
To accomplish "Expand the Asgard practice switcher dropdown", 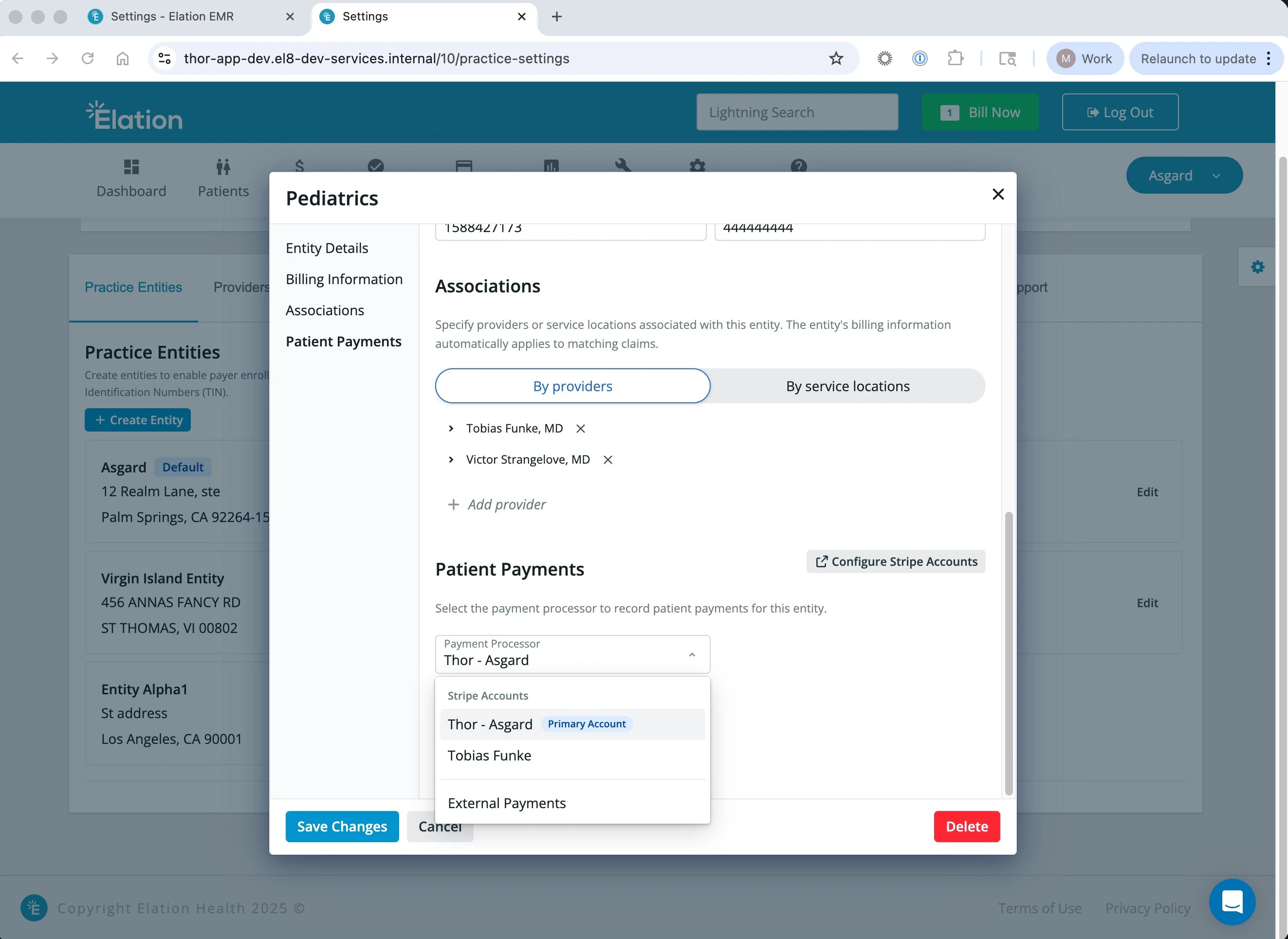I will (x=1184, y=175).
